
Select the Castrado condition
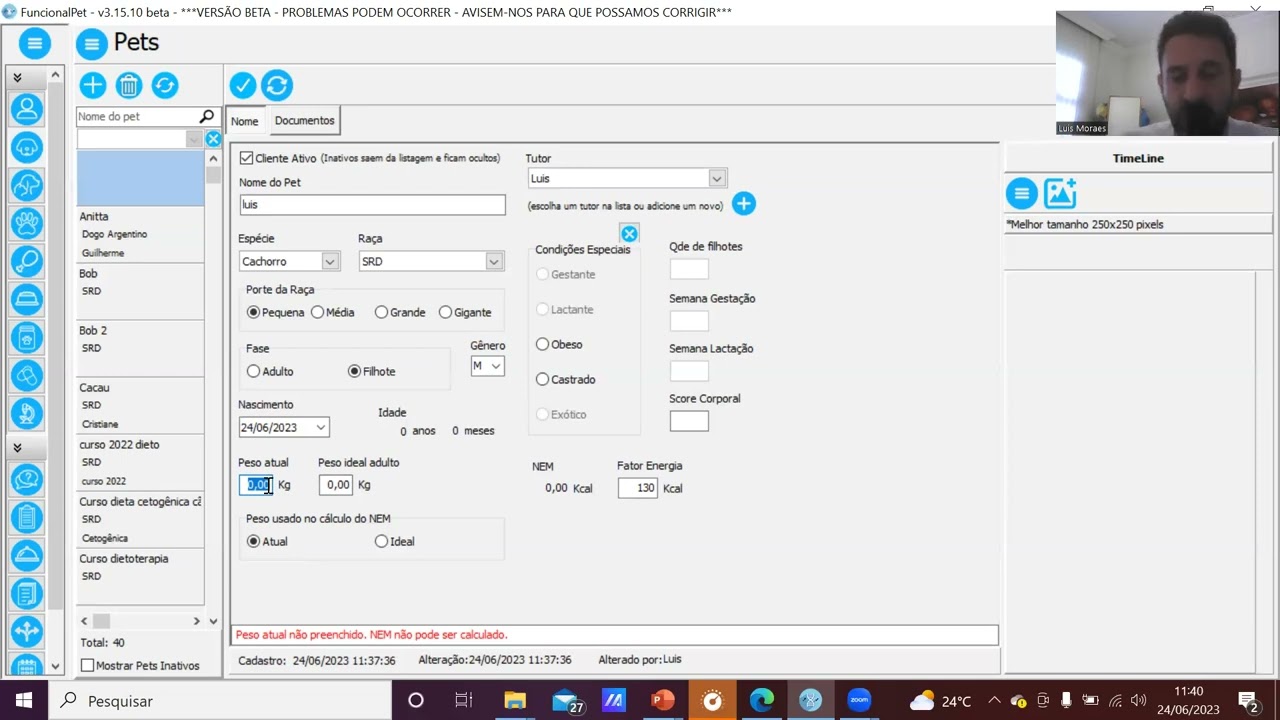[x=542, y=379]
